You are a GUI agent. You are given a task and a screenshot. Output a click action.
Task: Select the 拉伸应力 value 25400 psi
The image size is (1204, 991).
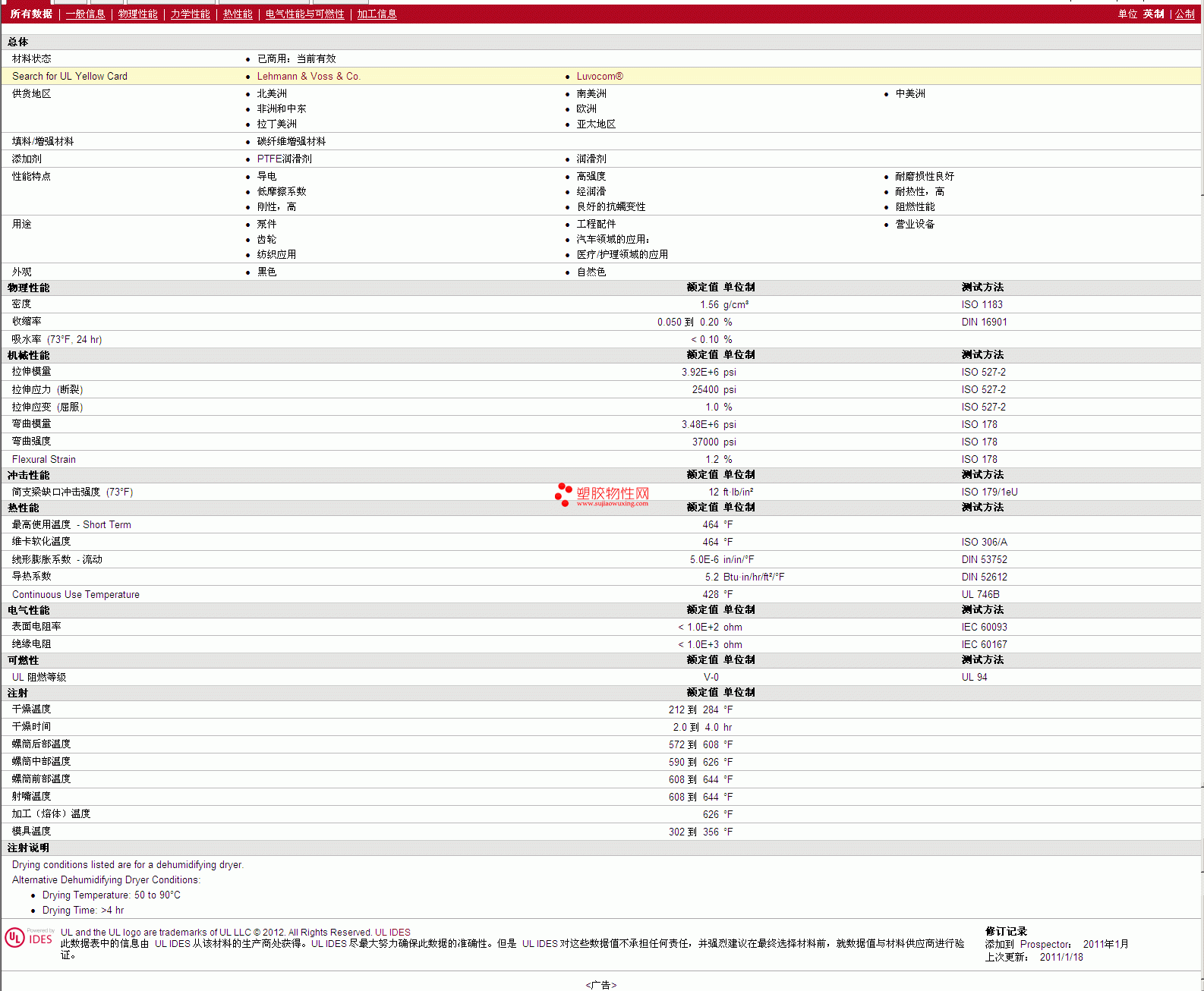[714, 389]
